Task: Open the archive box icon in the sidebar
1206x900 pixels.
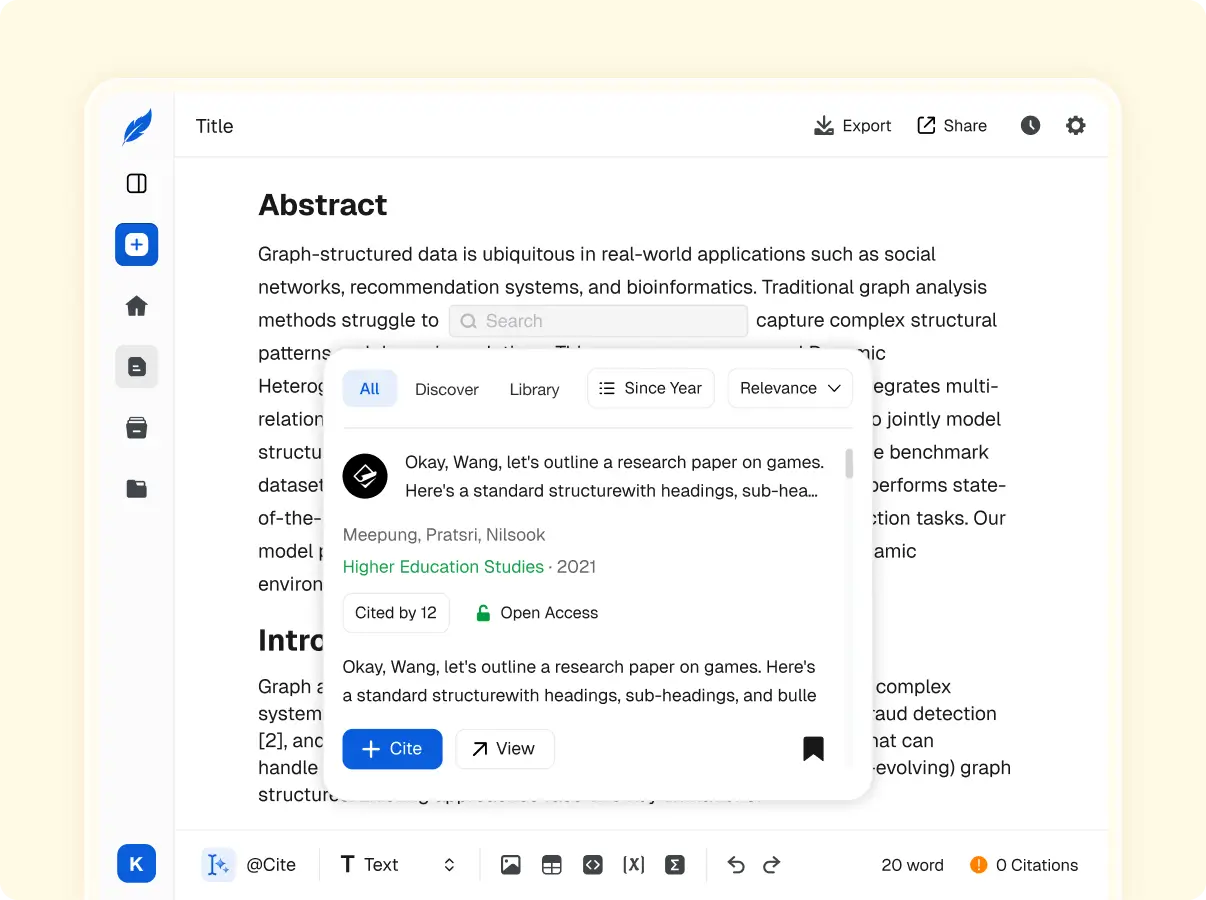Action: [137, 428]
